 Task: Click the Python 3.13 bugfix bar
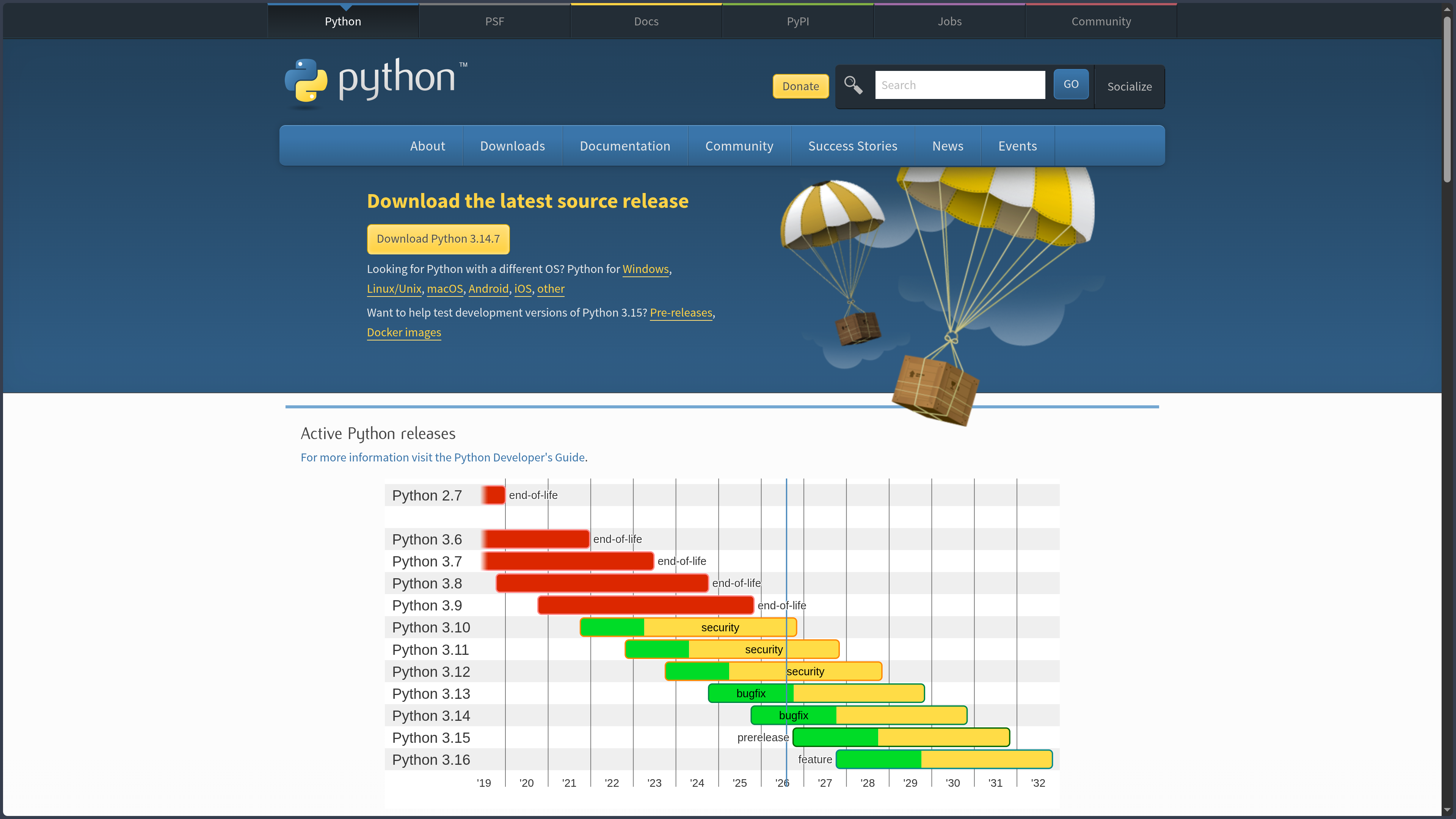click(x=816, y=693)
